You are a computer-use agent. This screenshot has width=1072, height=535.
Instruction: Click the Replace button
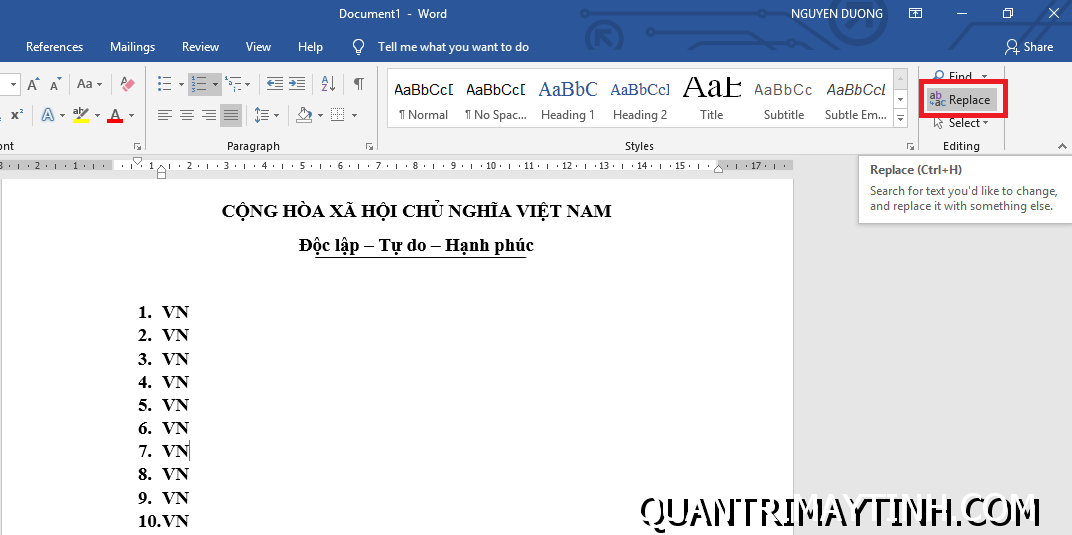coord(960,100)
